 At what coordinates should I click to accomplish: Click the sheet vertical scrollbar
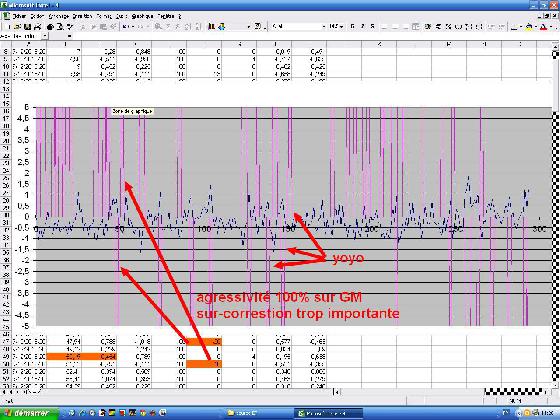pyautogui.click(x=556, y=214)
